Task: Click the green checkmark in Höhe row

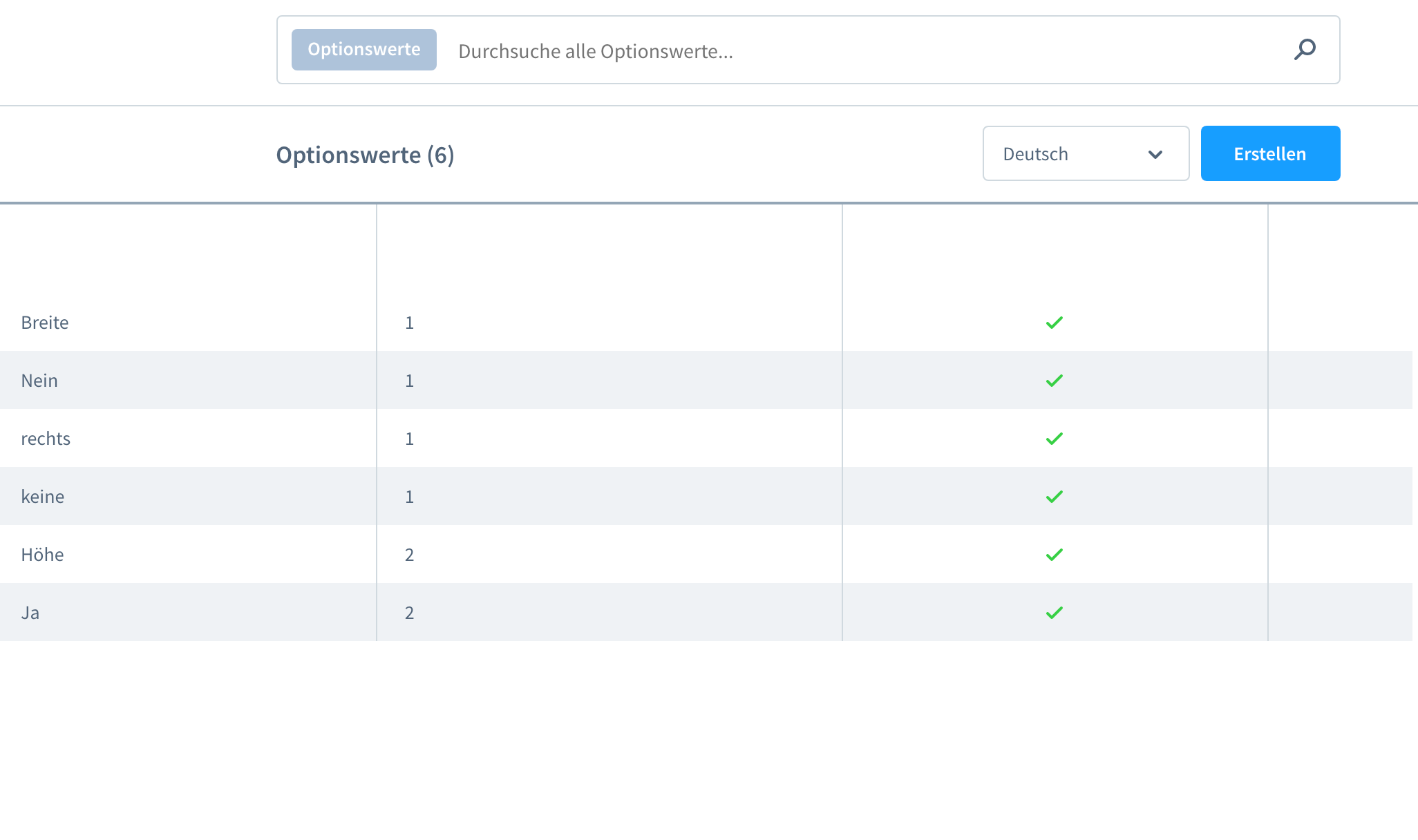Action: tap(1055, 555)
